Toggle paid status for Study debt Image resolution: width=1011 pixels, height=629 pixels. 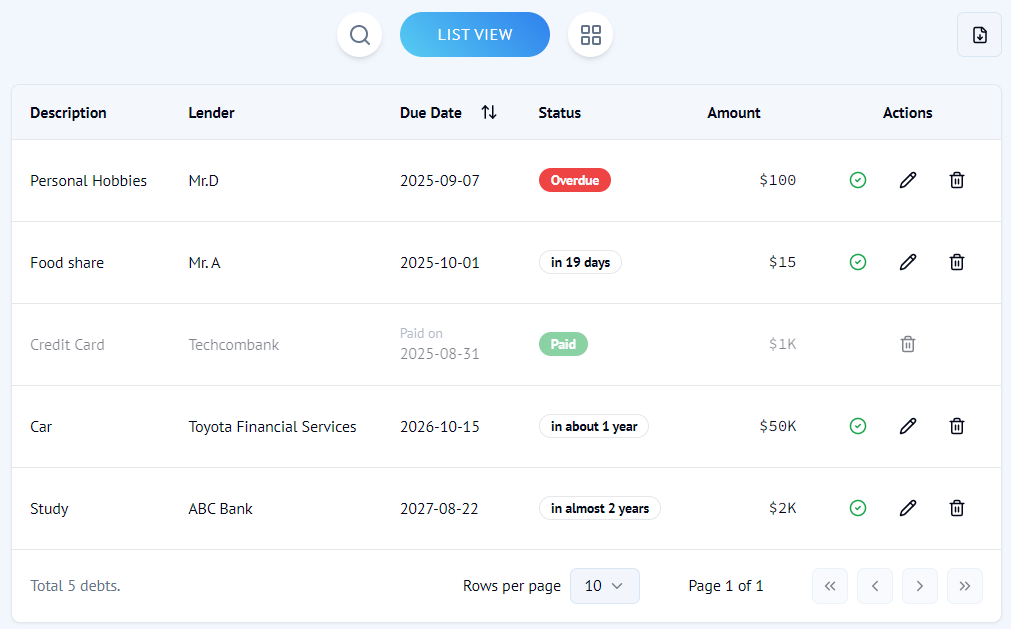(x=858, y=508)
